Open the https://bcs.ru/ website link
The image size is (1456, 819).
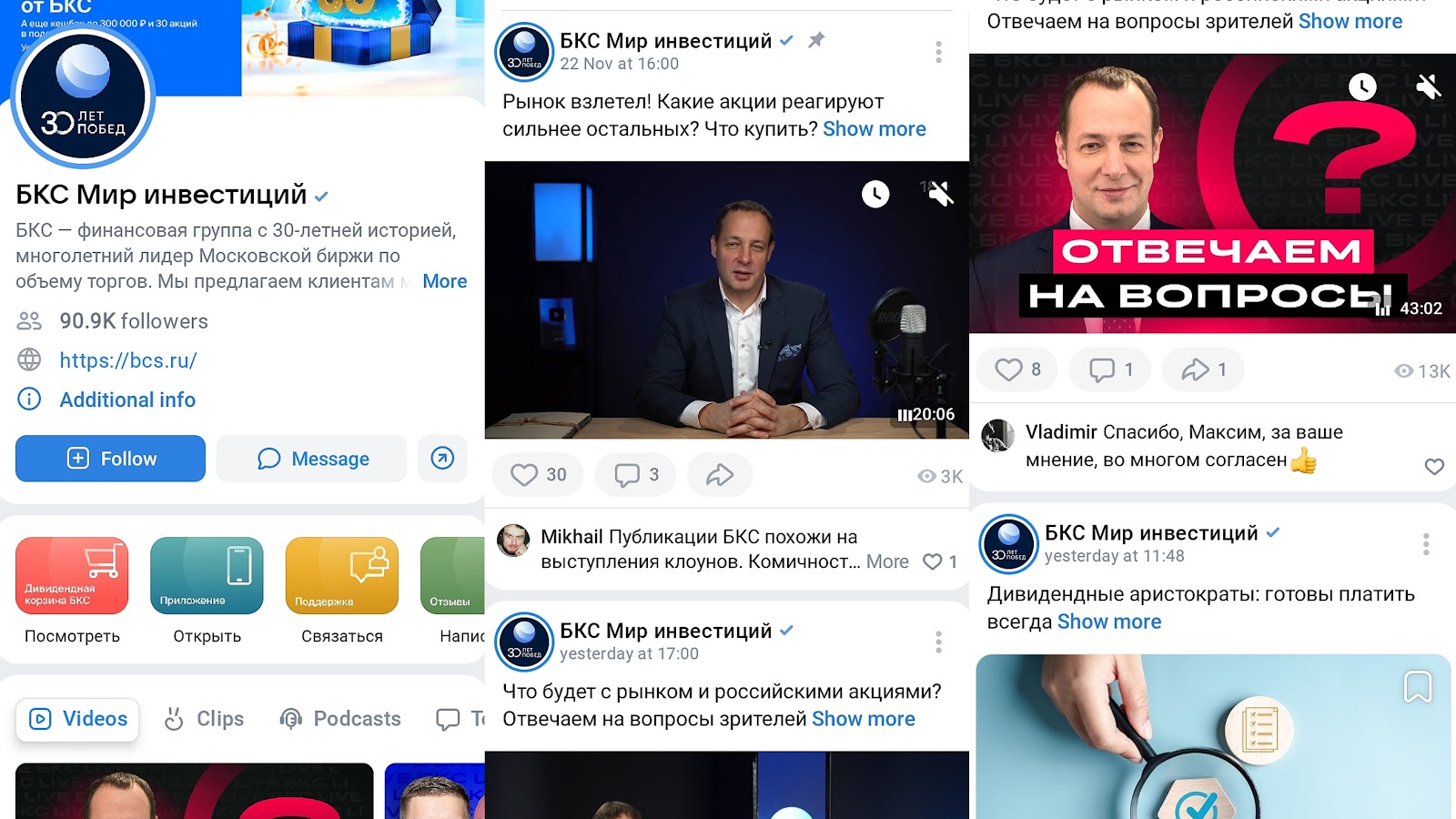[128, 360]
